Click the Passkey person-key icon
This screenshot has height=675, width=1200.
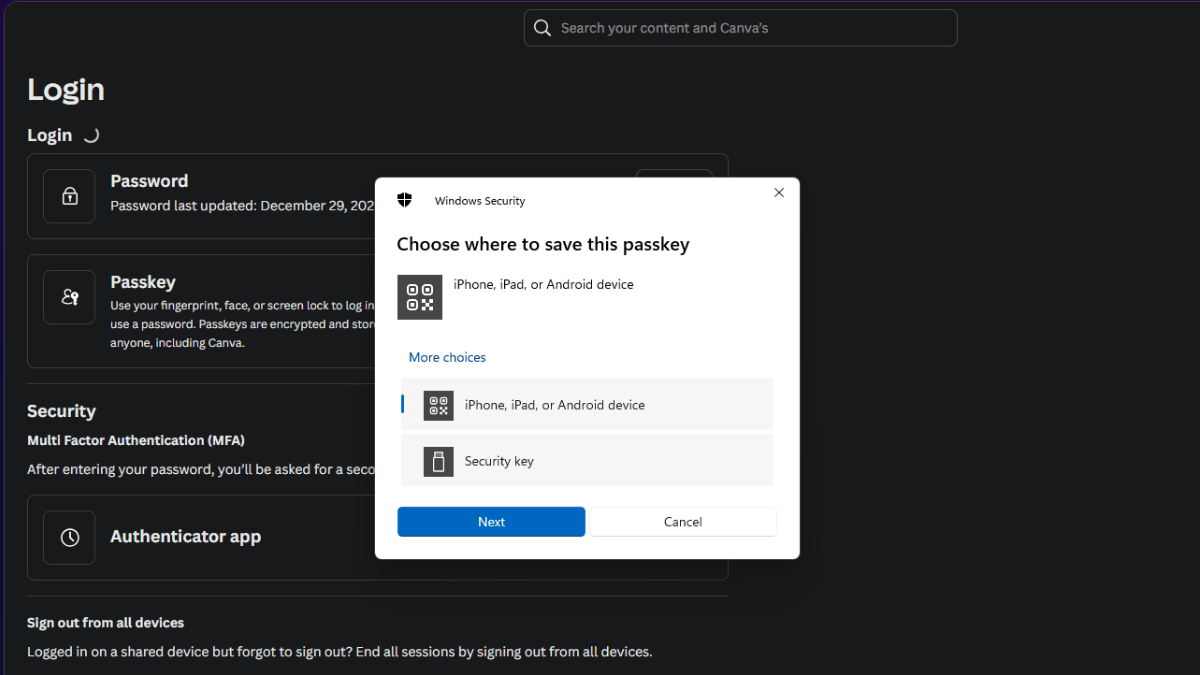coord(69,297)
